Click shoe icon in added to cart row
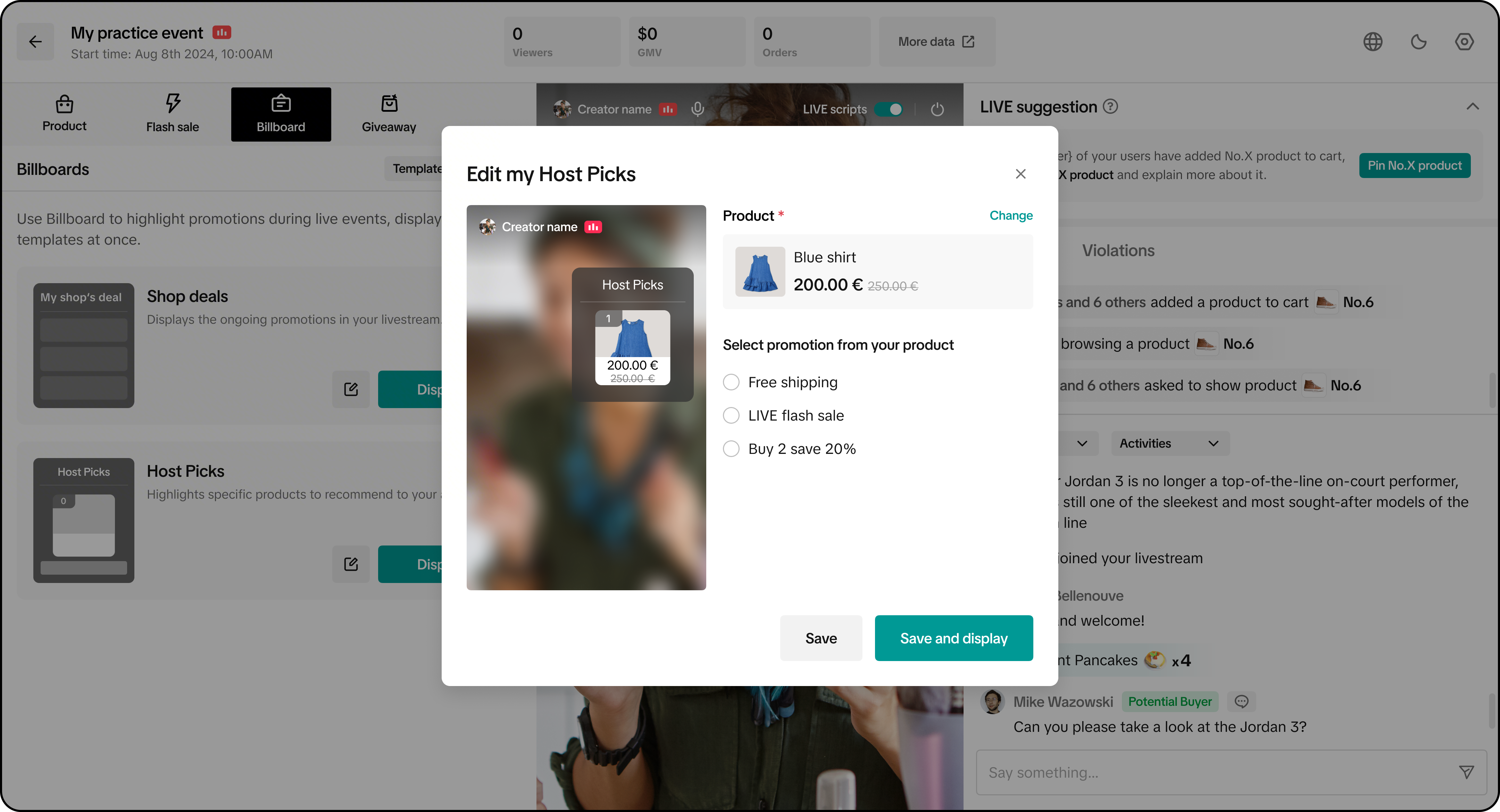Image resolution: width=1500 pixels, height=812 pixels. tap(1326, 302)
